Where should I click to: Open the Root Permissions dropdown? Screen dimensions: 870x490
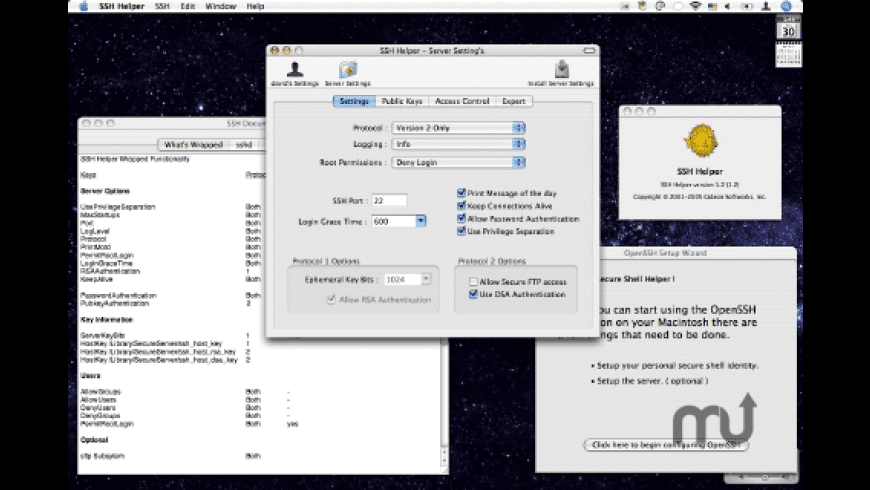(458, 163)
